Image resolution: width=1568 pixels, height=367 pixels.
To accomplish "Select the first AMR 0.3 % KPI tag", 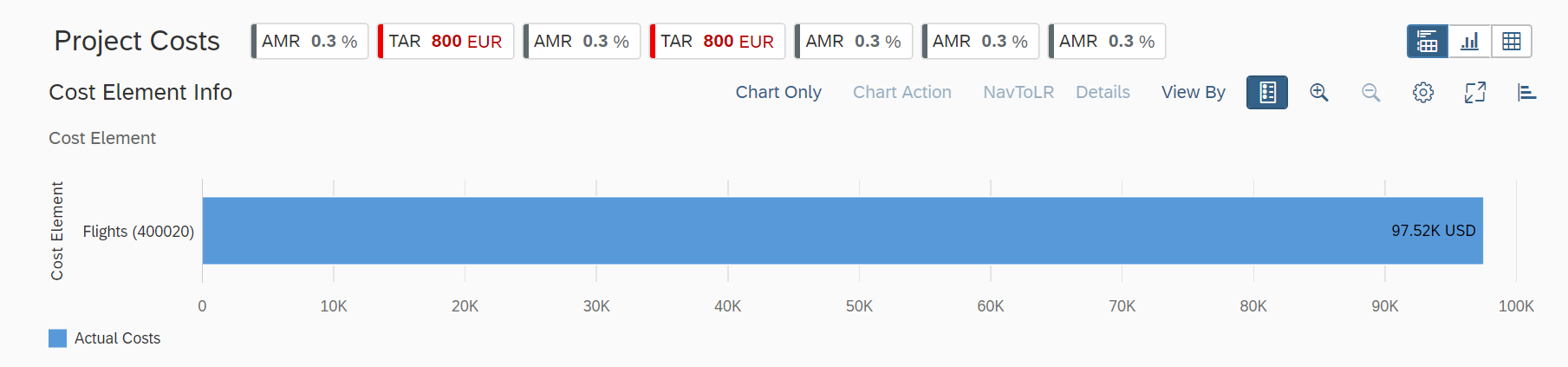I will click(309, 42).
